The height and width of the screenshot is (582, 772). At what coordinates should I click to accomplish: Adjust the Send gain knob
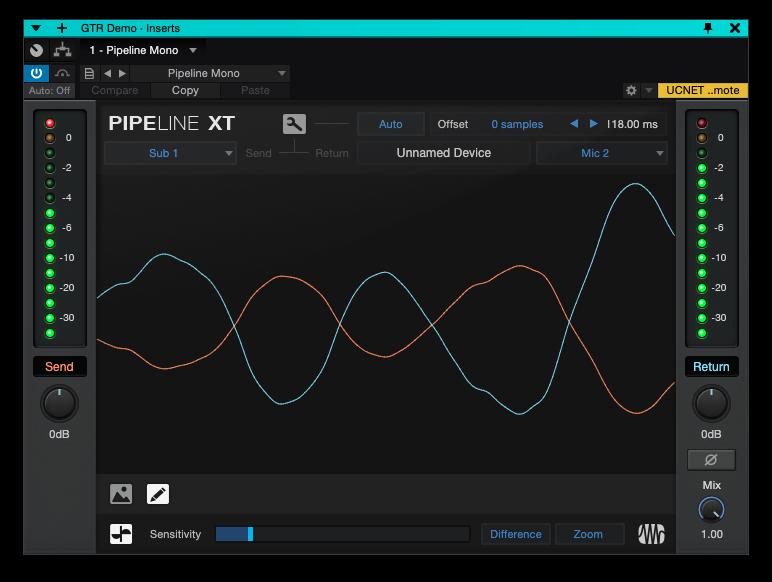coord(59,404)
